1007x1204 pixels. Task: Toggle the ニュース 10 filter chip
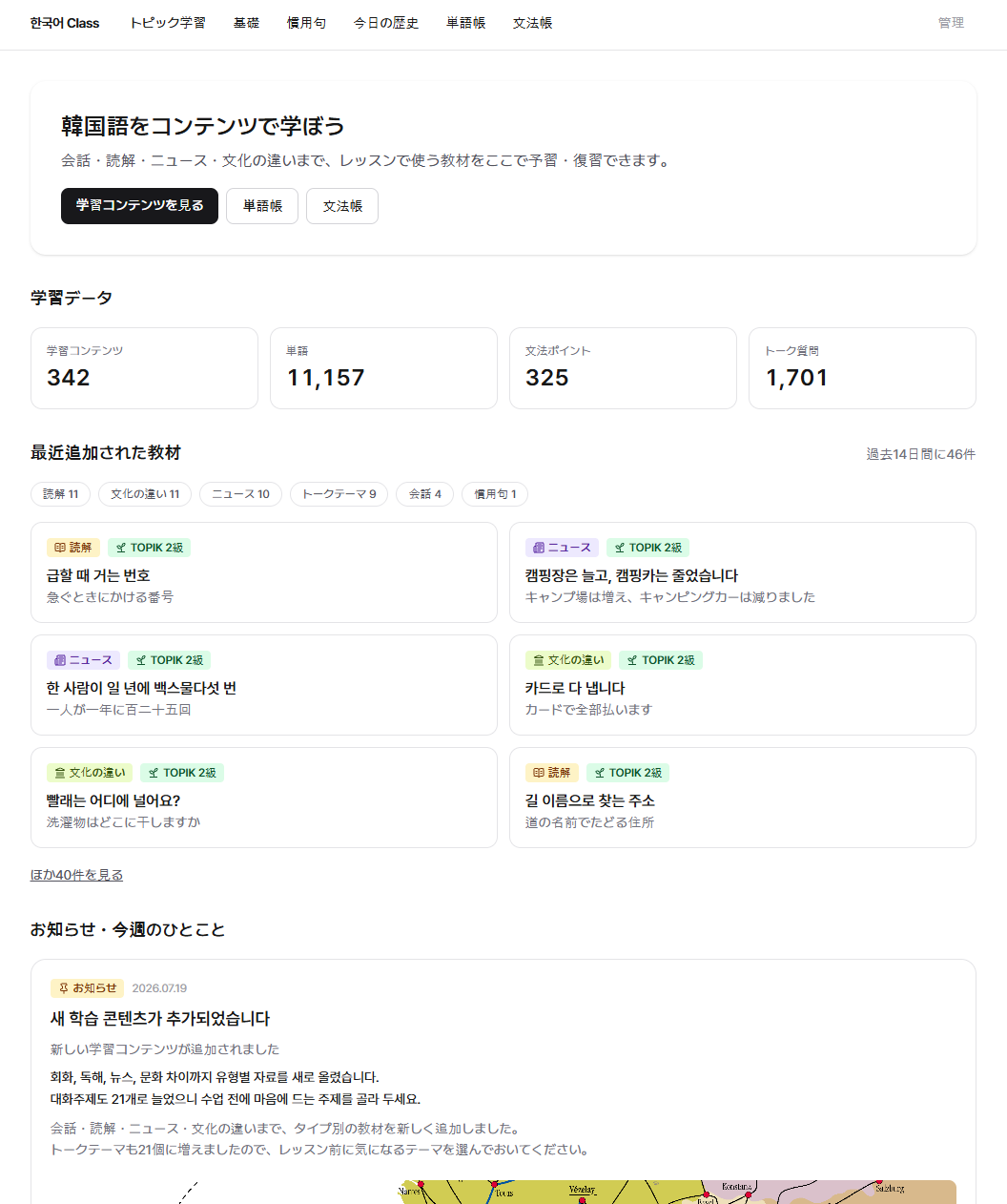240,494
